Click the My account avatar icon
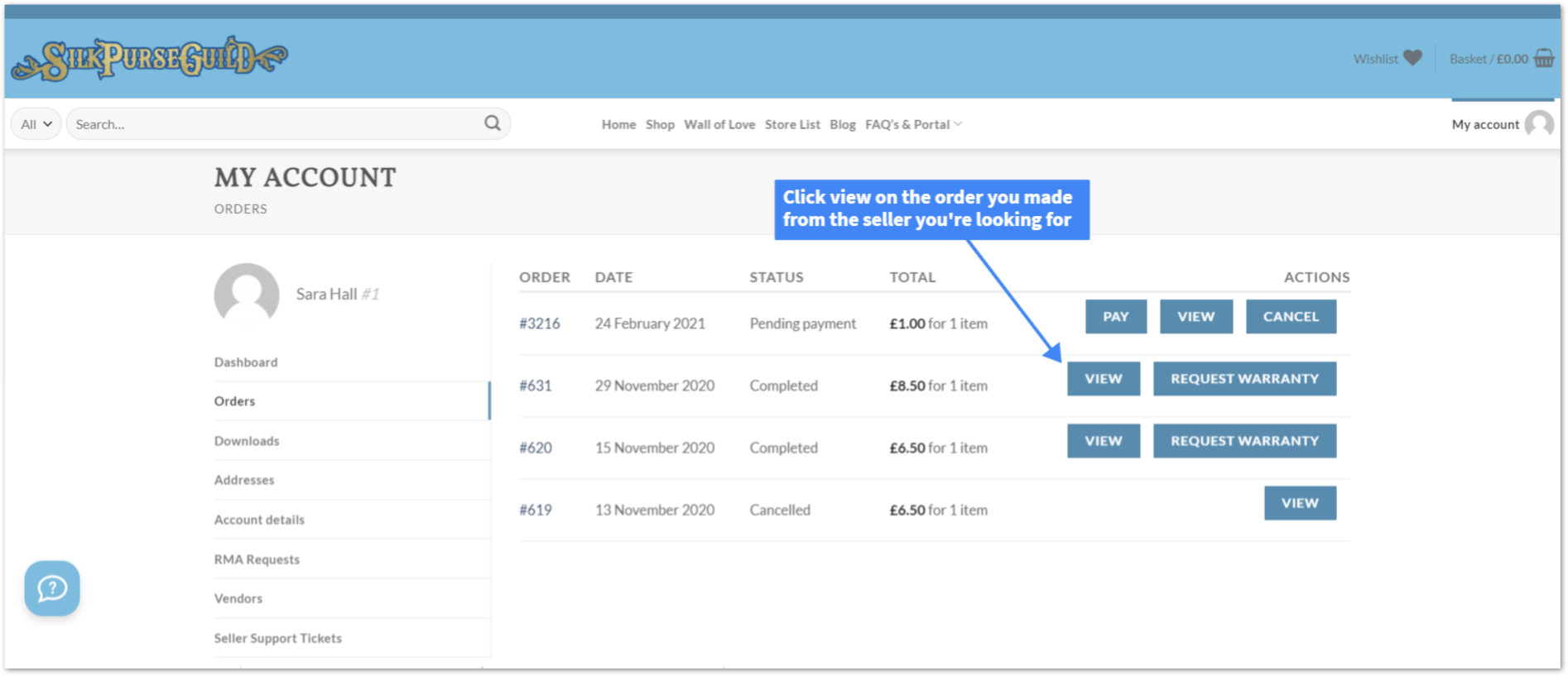 [x=1538, y=124]
